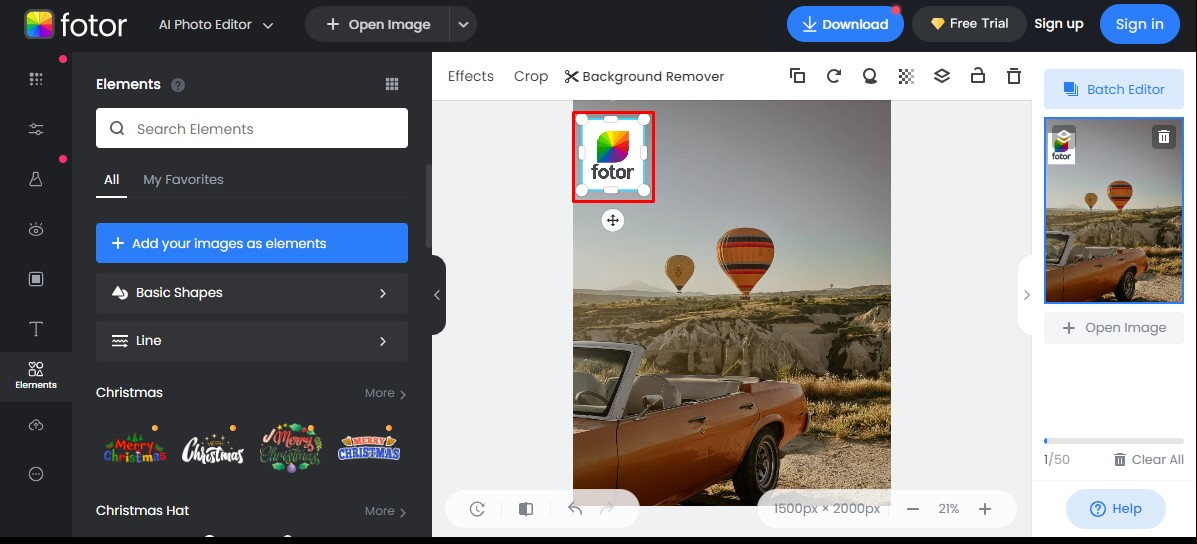Screen dimensions: 1197x544
Task: Open the Crop option
Action: [531, 76]
